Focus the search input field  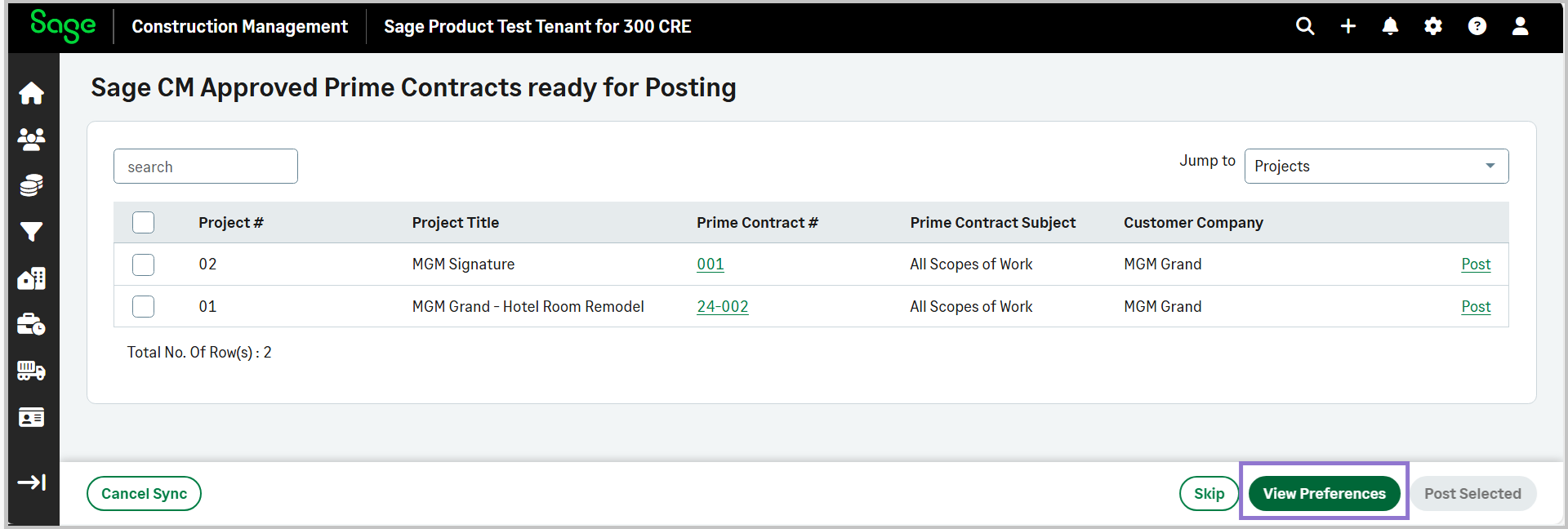coord(206,167)
